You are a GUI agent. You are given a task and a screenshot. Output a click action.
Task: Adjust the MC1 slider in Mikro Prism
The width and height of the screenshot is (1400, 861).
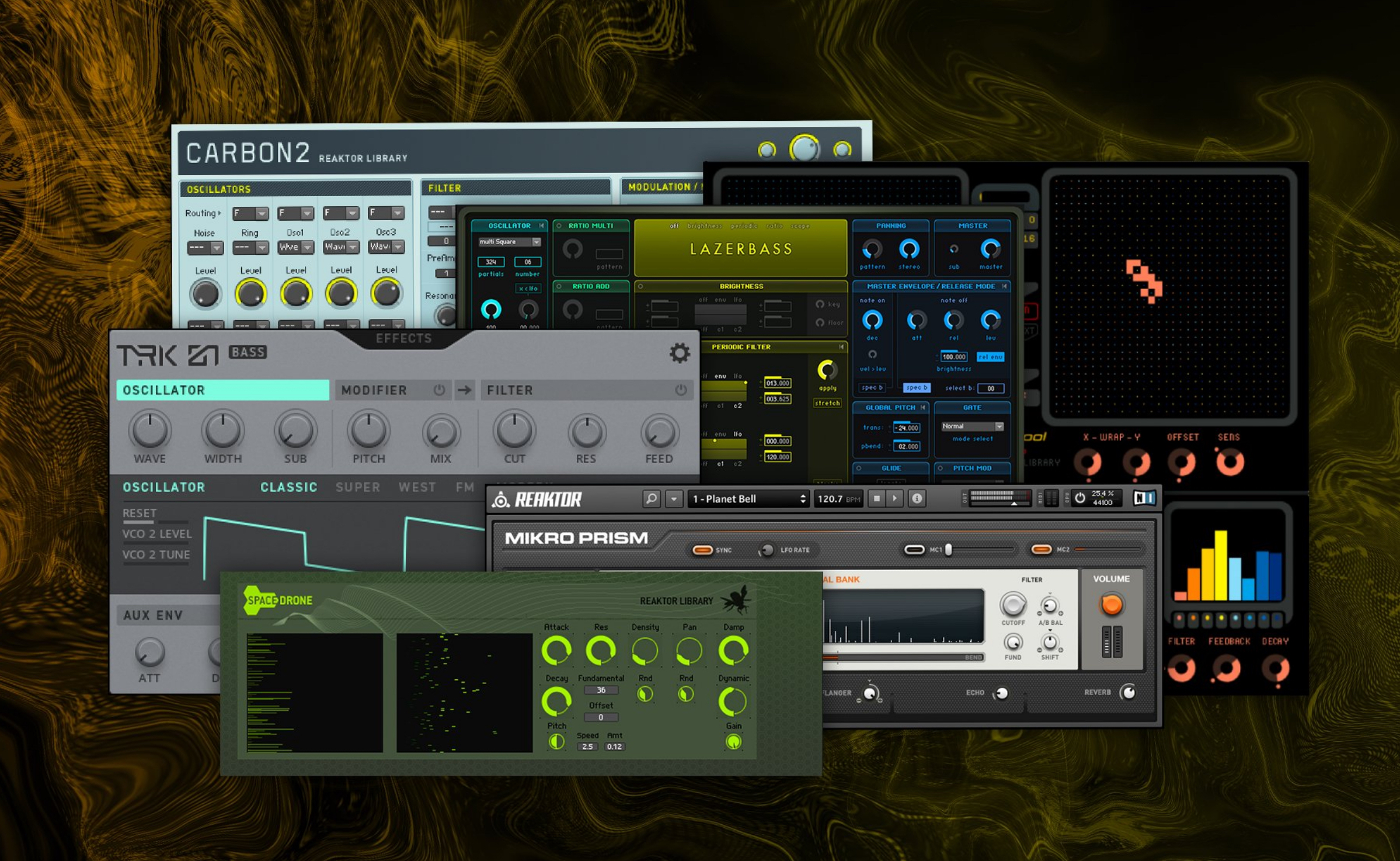click(x=949, y=549)
